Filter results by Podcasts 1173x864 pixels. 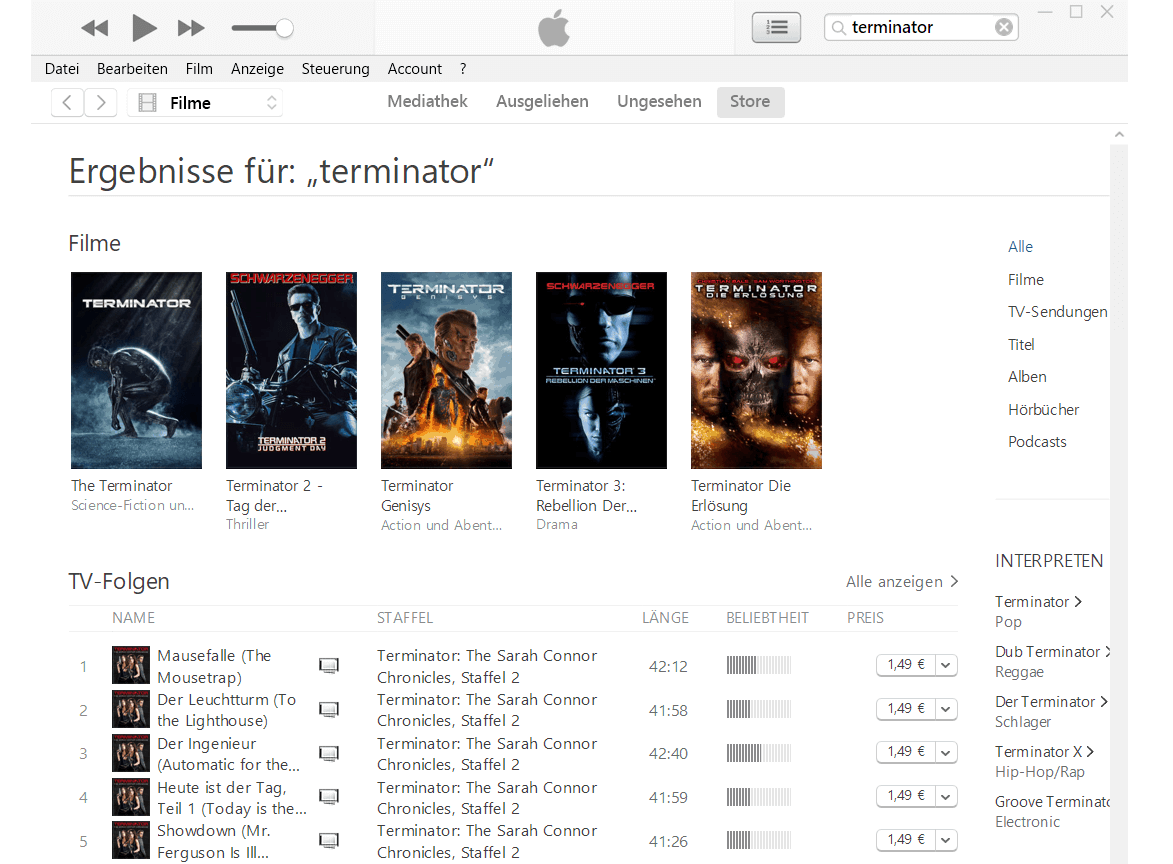1037,442
